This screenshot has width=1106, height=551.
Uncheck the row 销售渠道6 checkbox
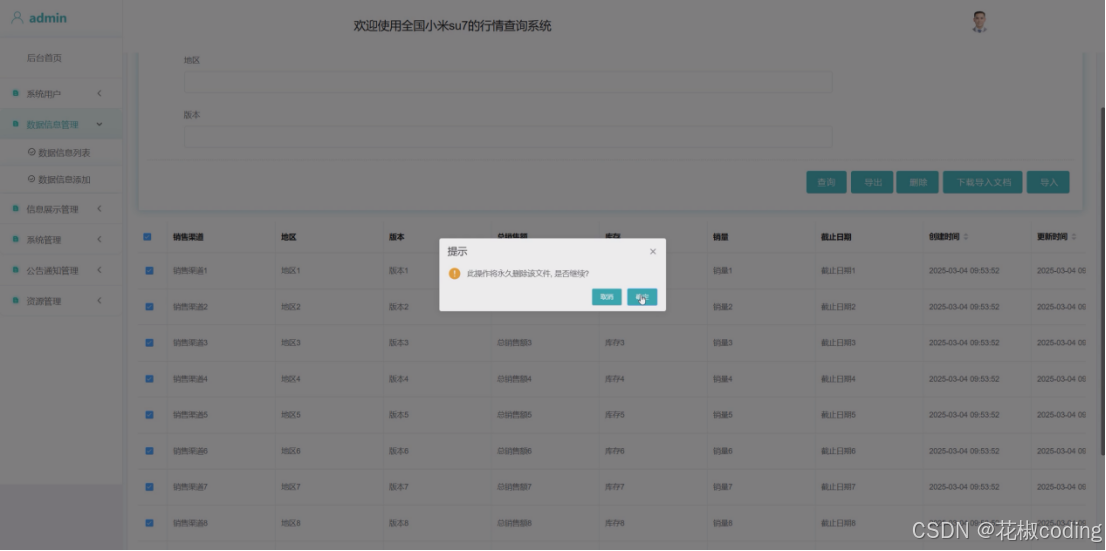[150, 450]
